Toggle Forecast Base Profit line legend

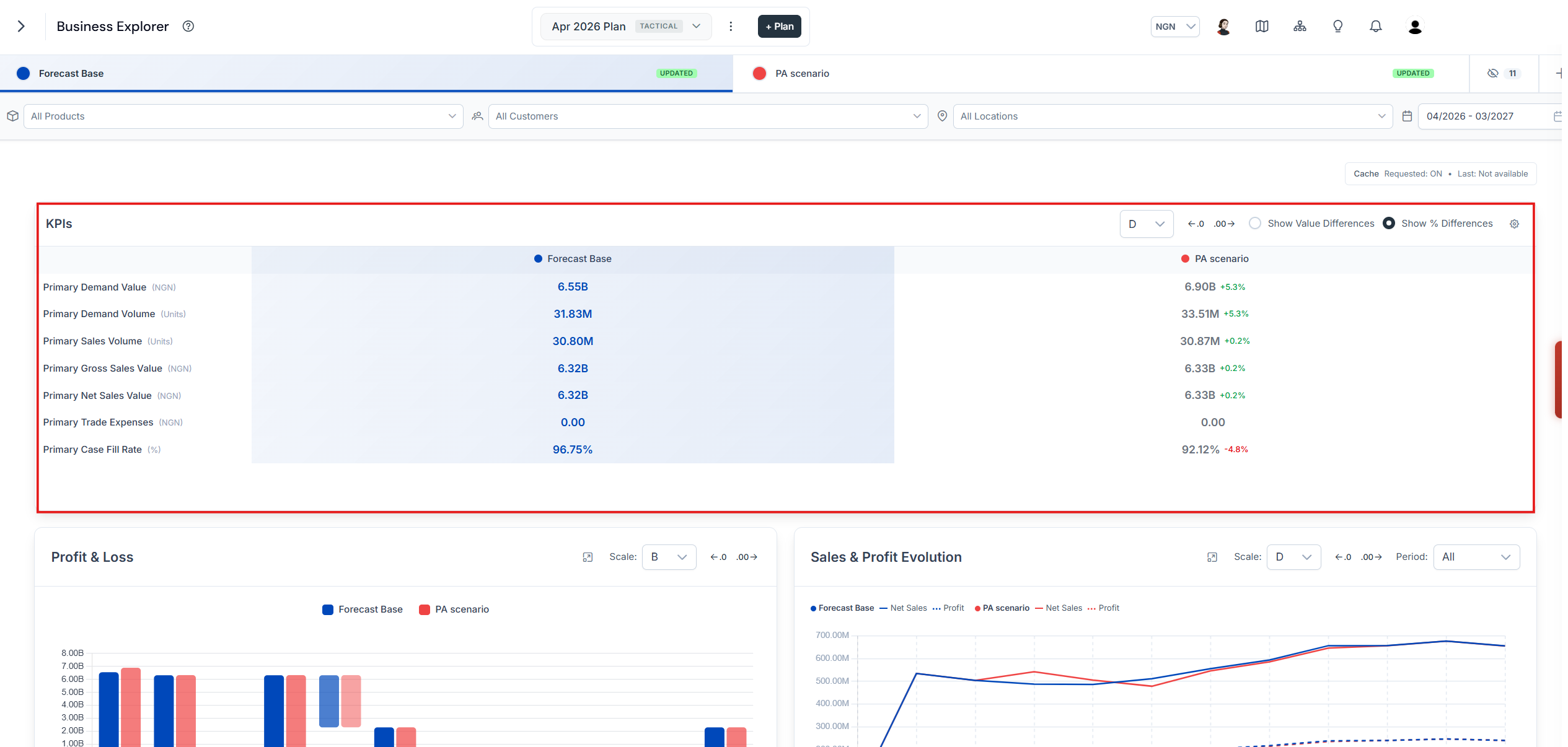coord(948,608)
